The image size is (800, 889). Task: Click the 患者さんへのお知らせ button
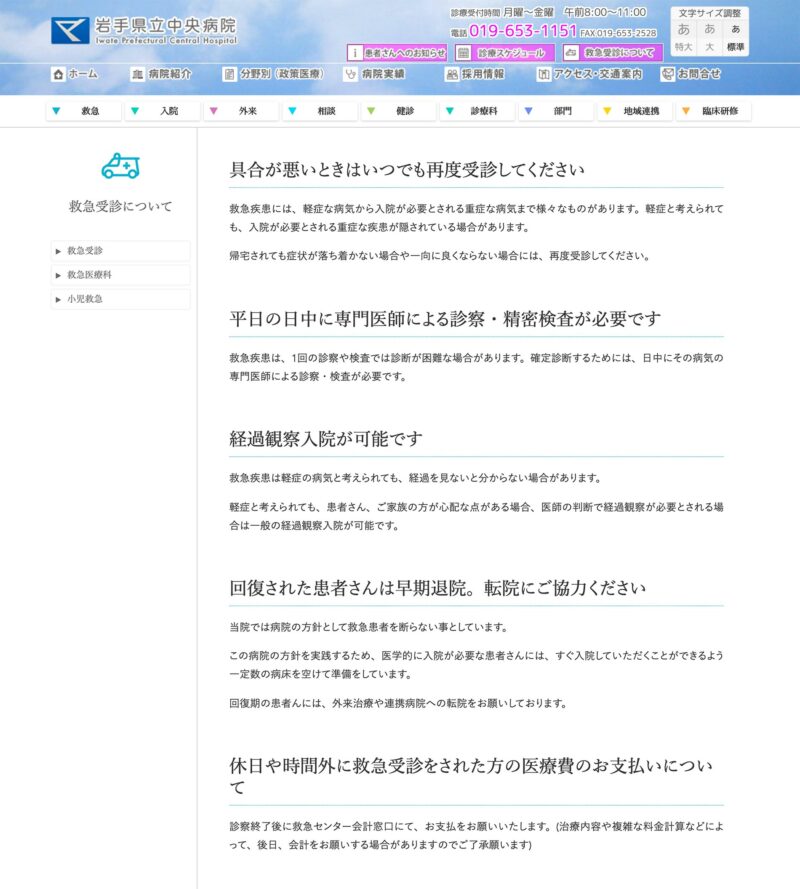tap(397, 53)
